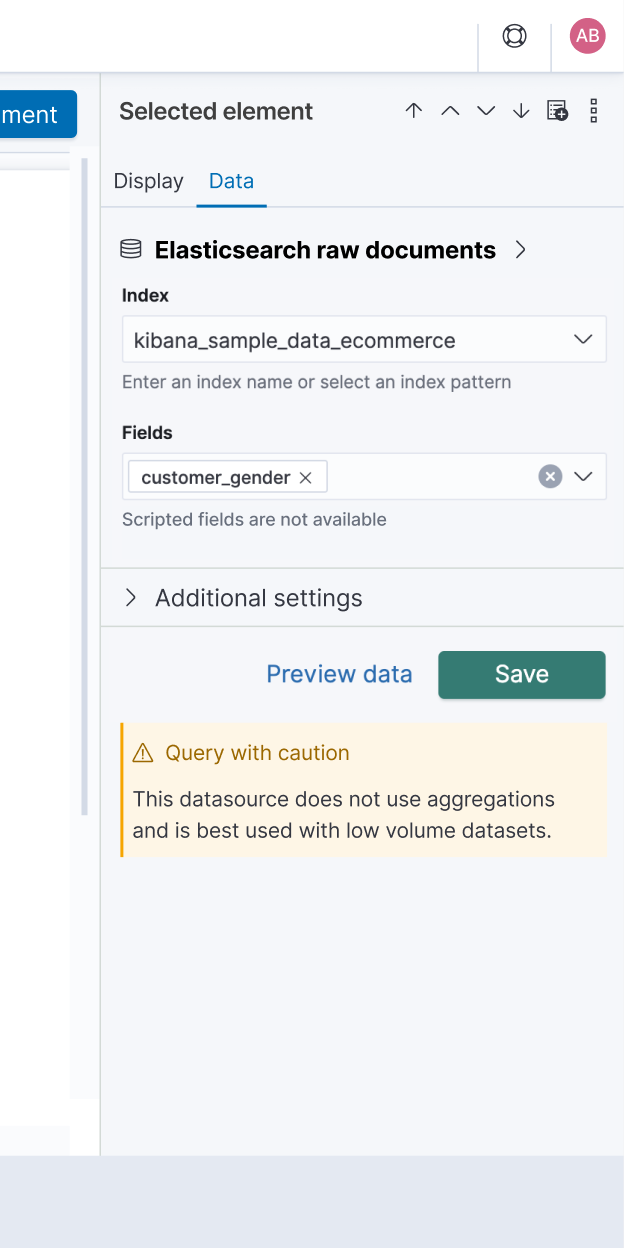The width and height of the screenshot is (624, 1248).
Task: Expand the Additional settings section
Action: (130, 597)
